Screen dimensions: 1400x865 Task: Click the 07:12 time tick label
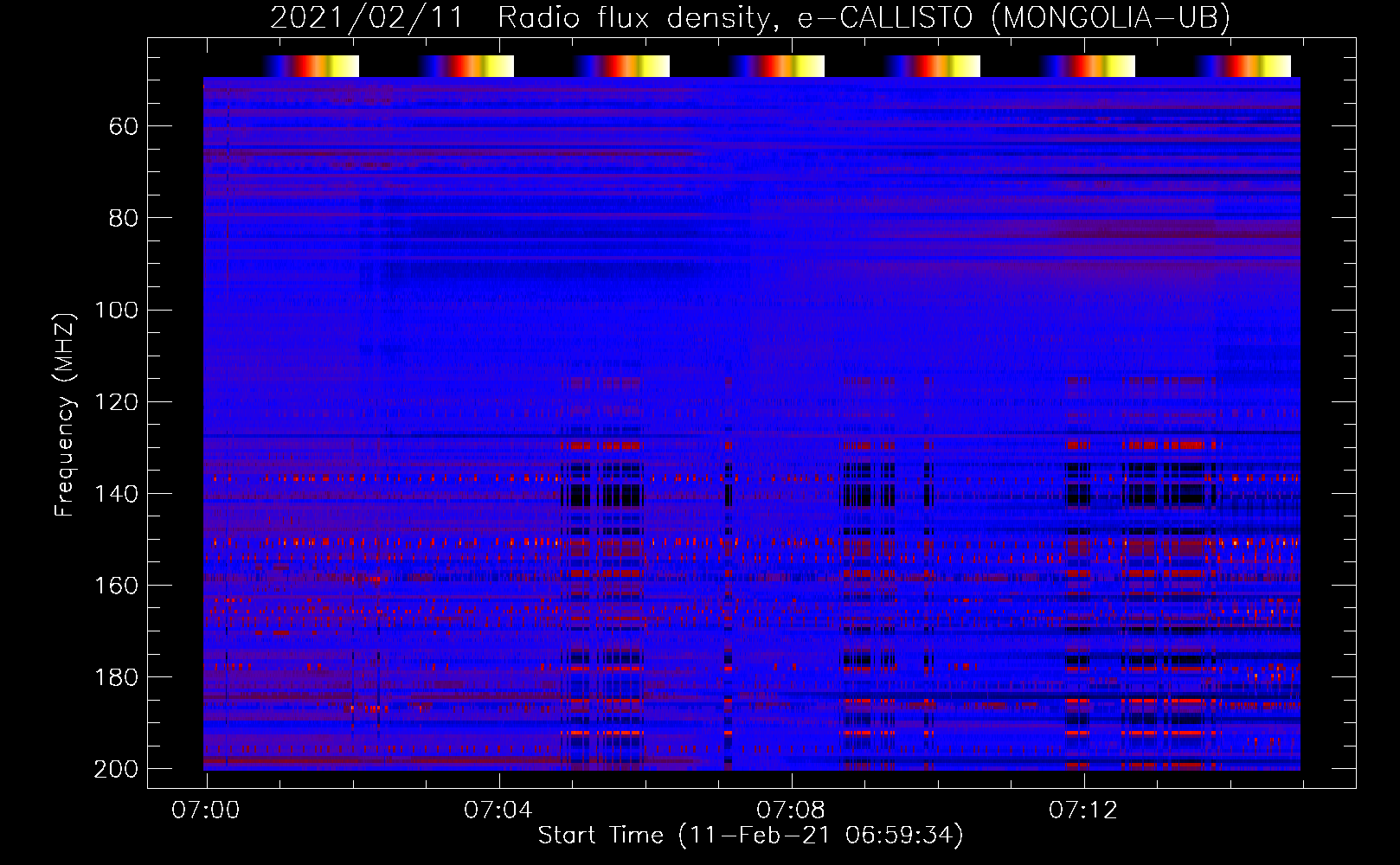[1083, 811]
